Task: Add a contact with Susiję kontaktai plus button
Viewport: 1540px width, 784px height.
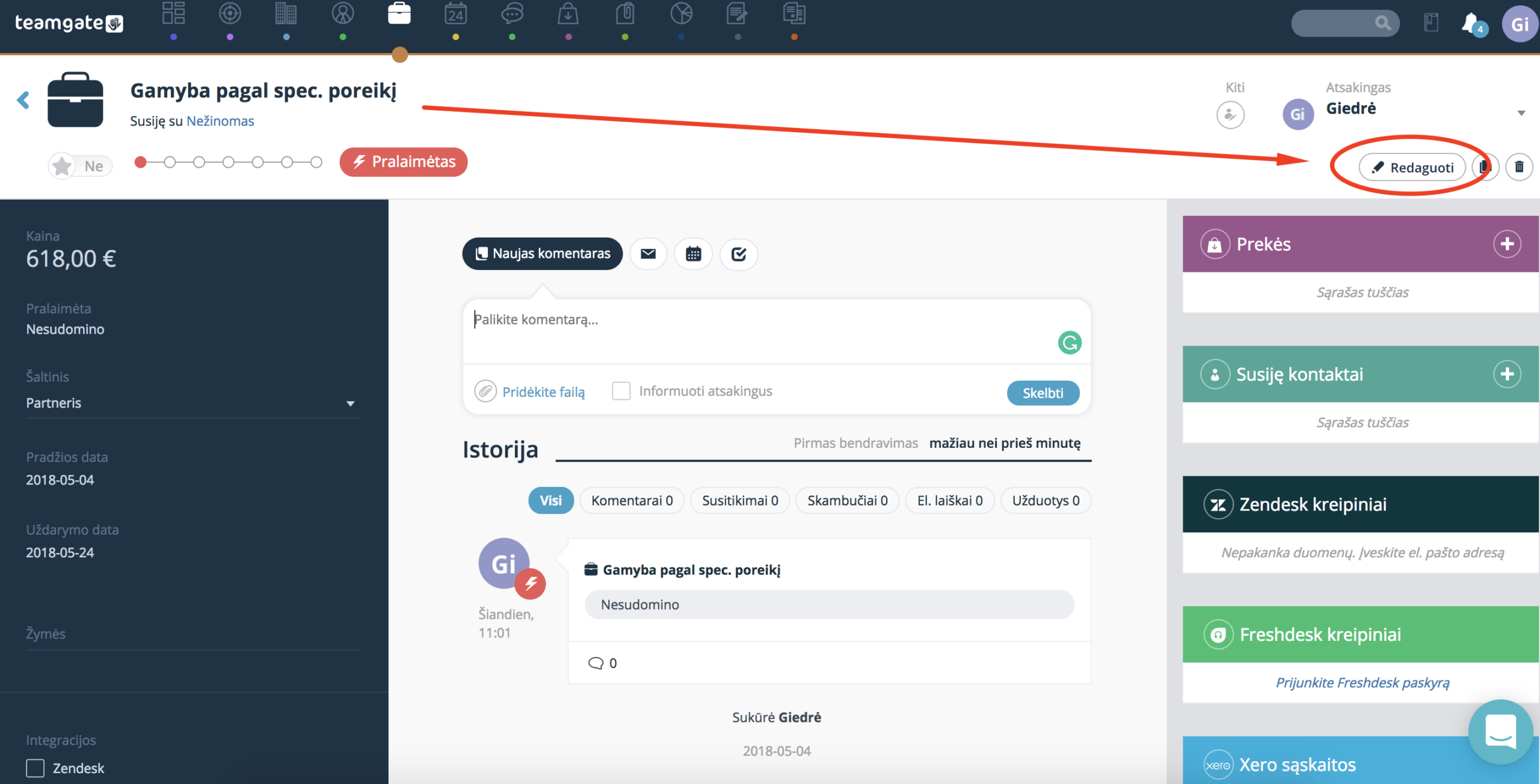Action: coord(1507,374)
